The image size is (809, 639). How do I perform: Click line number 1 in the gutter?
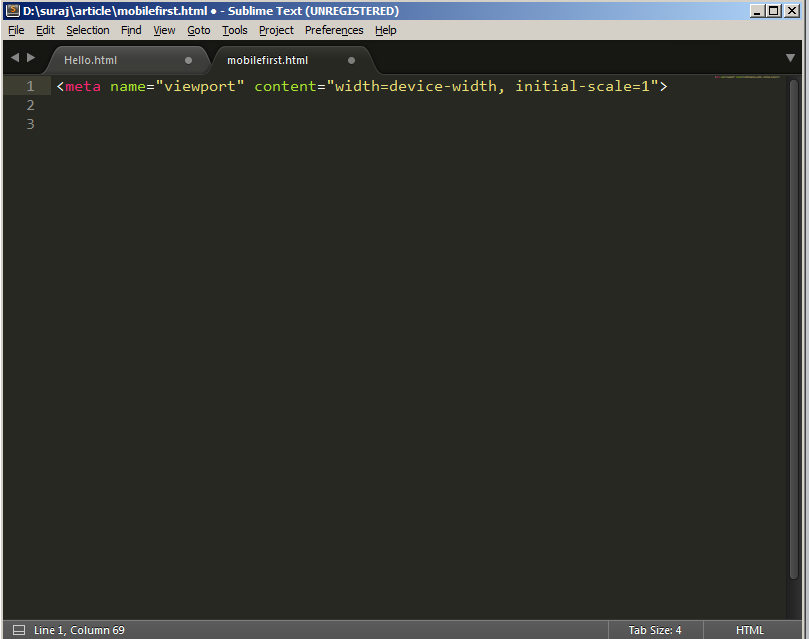pos(30,86)
